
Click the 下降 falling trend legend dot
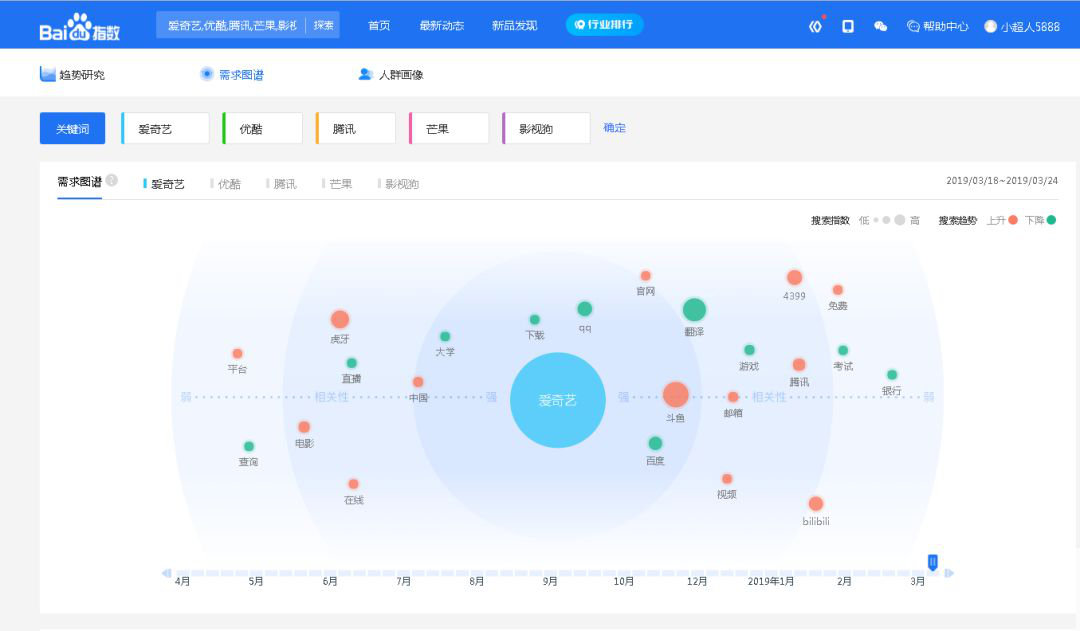click(1051, 220)
